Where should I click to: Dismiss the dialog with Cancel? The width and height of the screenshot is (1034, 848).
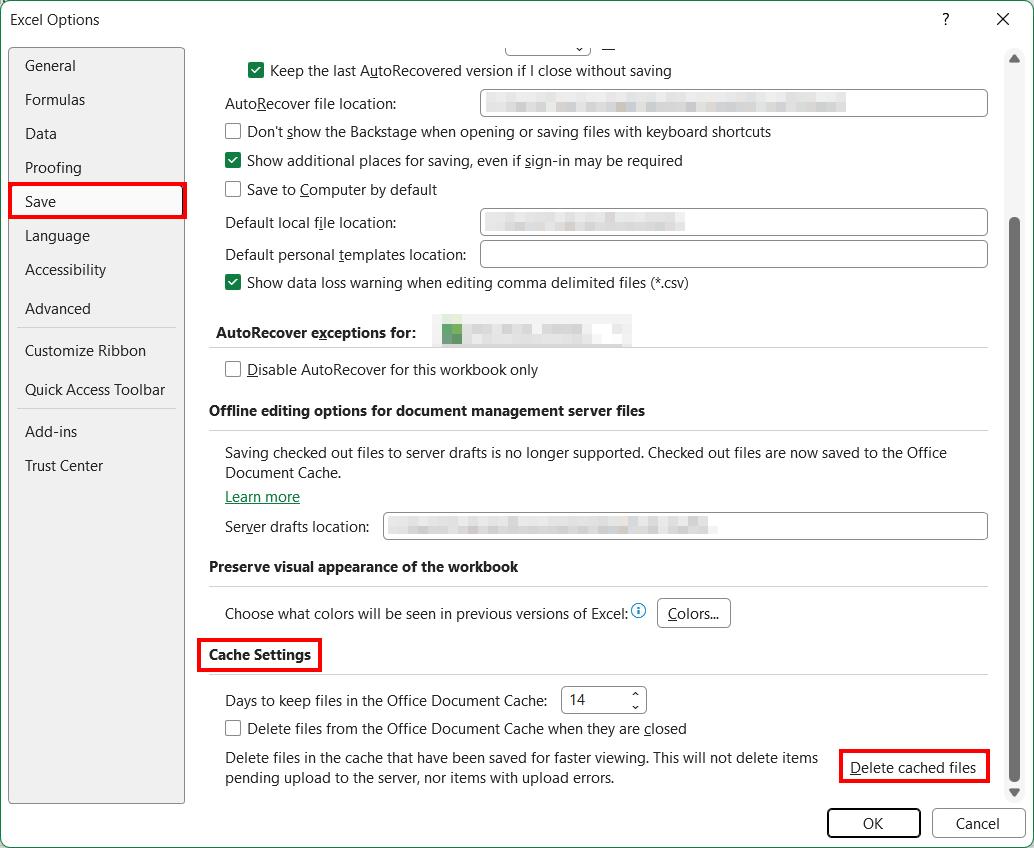pyautogui.click(x=977, y=824)
